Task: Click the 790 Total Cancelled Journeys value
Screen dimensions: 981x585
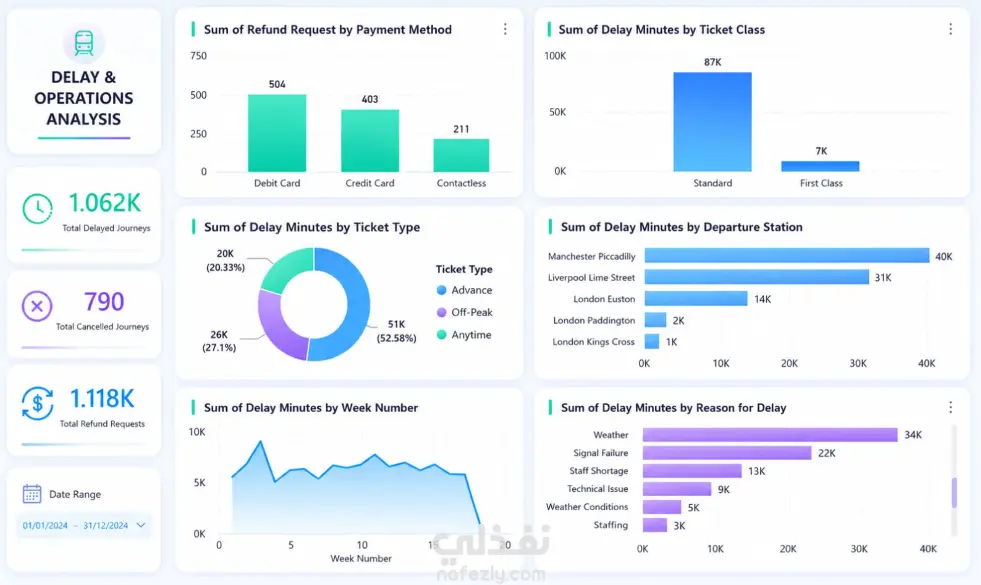Action: pyautogui.click(x=104, y=302)
